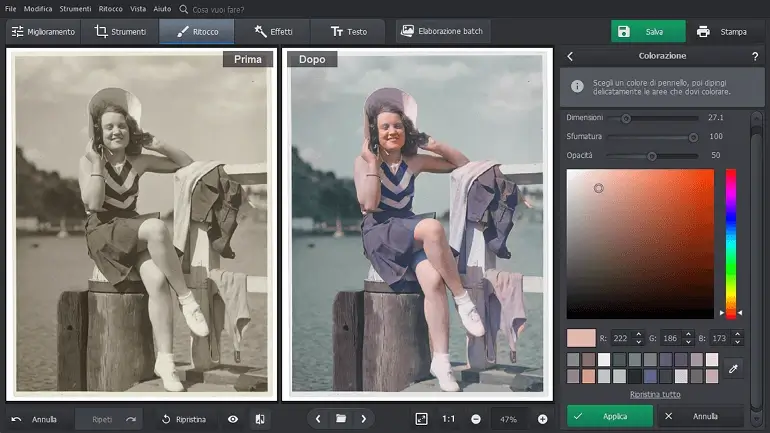Toggle the eye preview icon
The height and width of the screenshot is (433, 770).
(x=233, y=419)
